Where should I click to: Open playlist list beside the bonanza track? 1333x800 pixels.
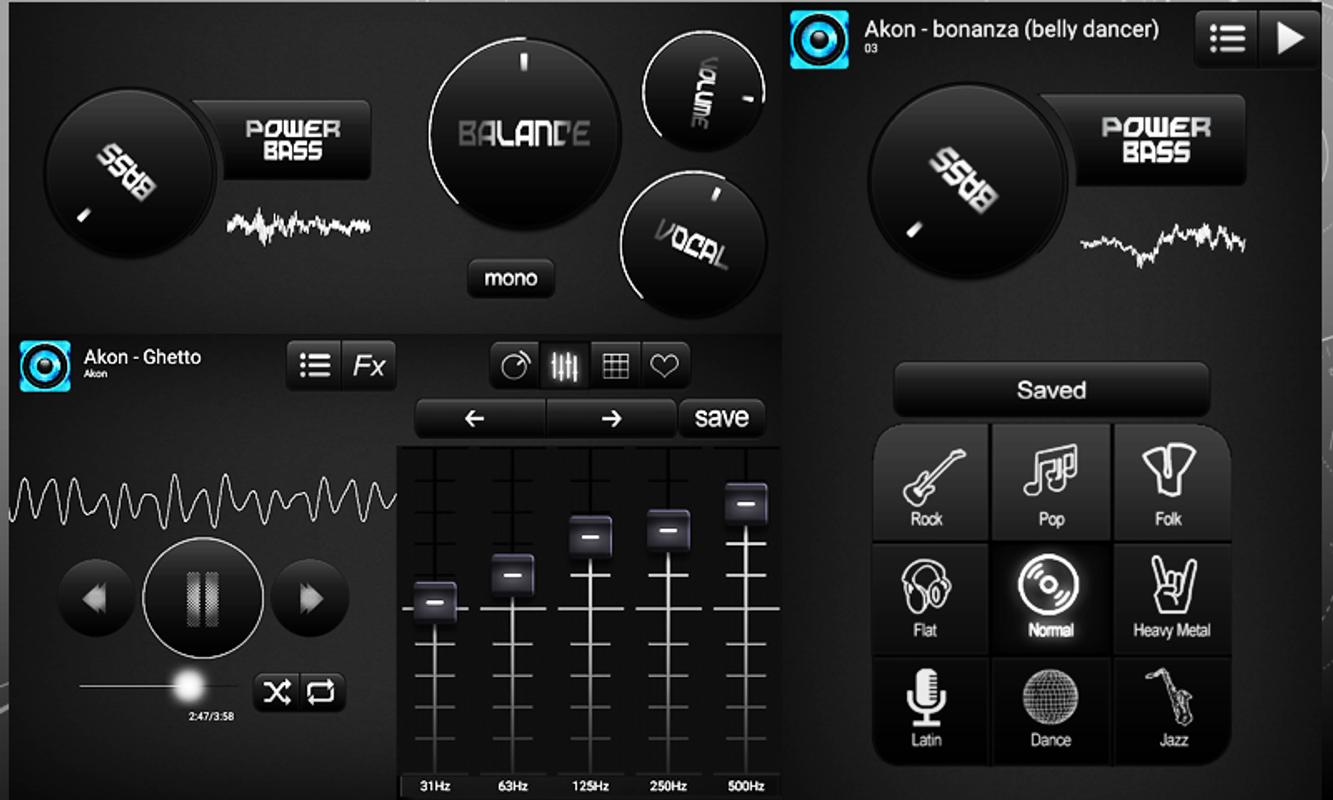(x=1227, y=38)
